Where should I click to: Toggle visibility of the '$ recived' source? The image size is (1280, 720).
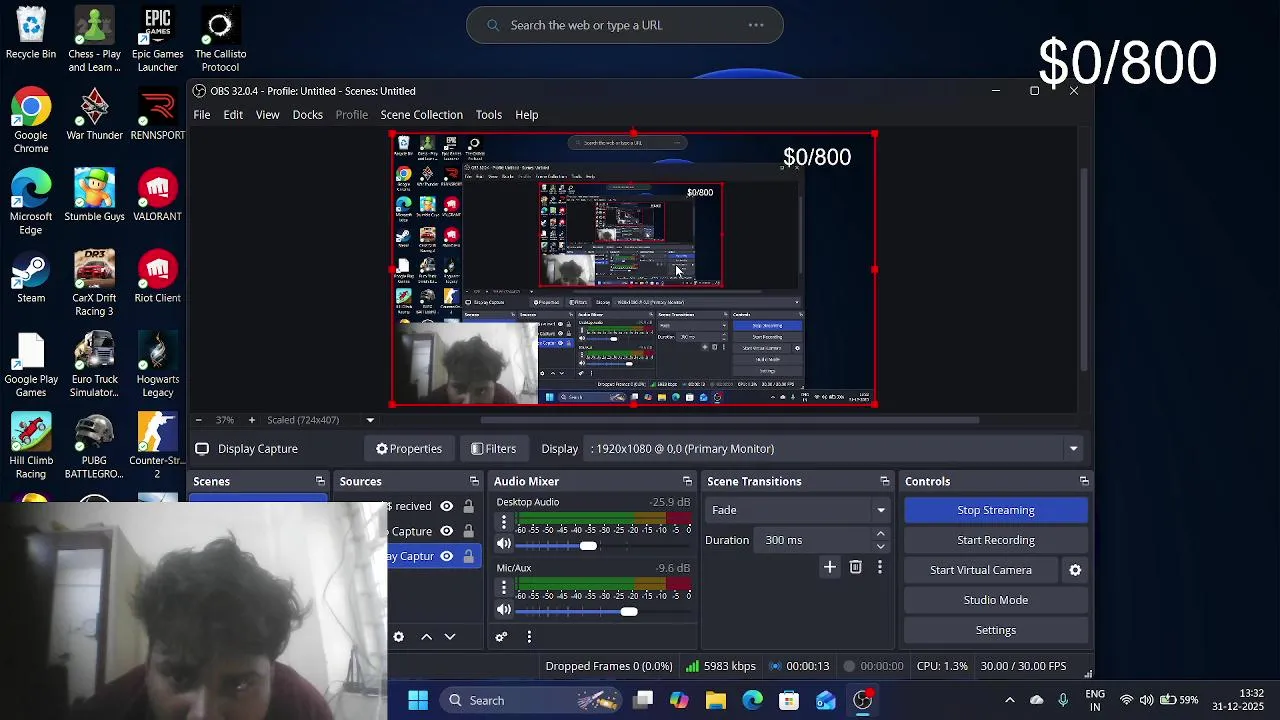(x=447, y=506)
